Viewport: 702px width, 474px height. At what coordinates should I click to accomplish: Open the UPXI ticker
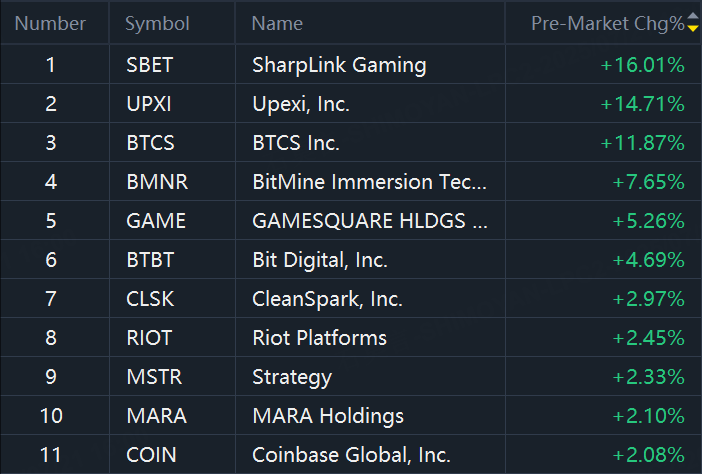point(149,104)
